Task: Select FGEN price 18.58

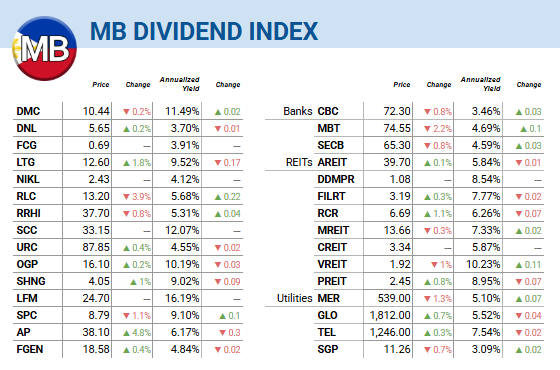Action: [x=96, y=350]
